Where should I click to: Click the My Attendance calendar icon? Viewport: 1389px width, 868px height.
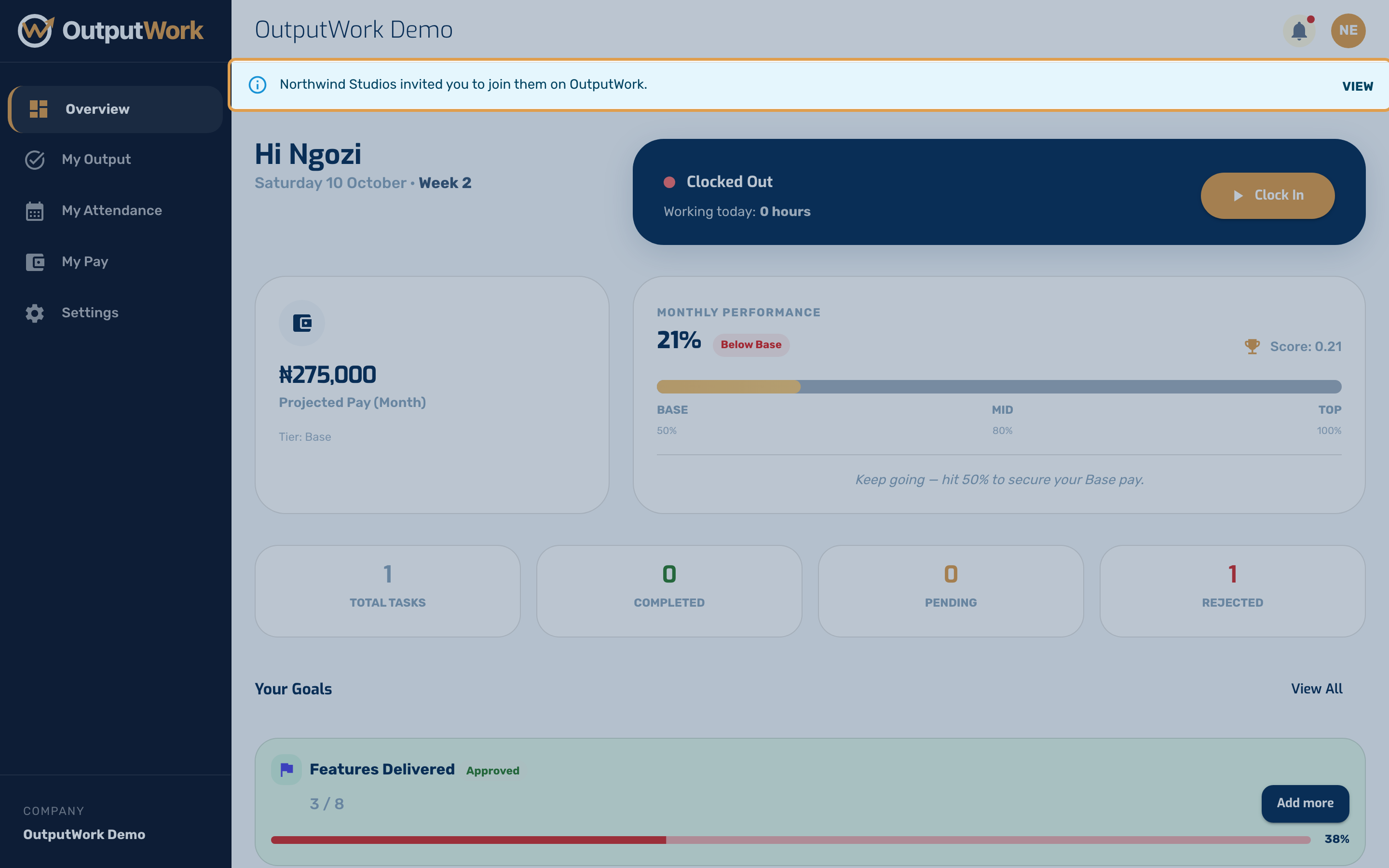(x=35, y=211)
